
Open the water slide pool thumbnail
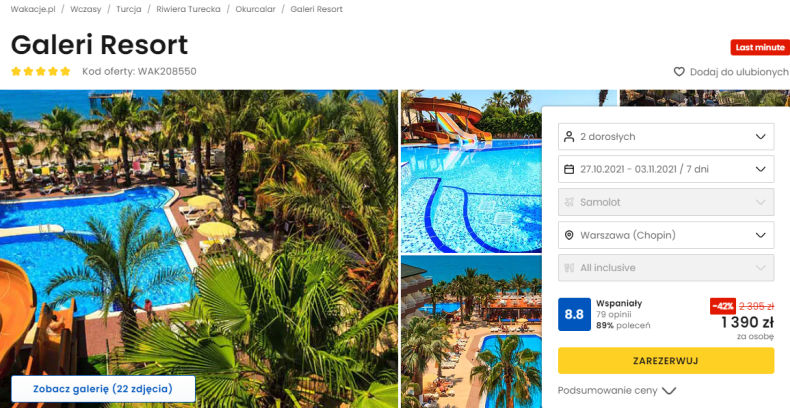[x=471, y=171]
